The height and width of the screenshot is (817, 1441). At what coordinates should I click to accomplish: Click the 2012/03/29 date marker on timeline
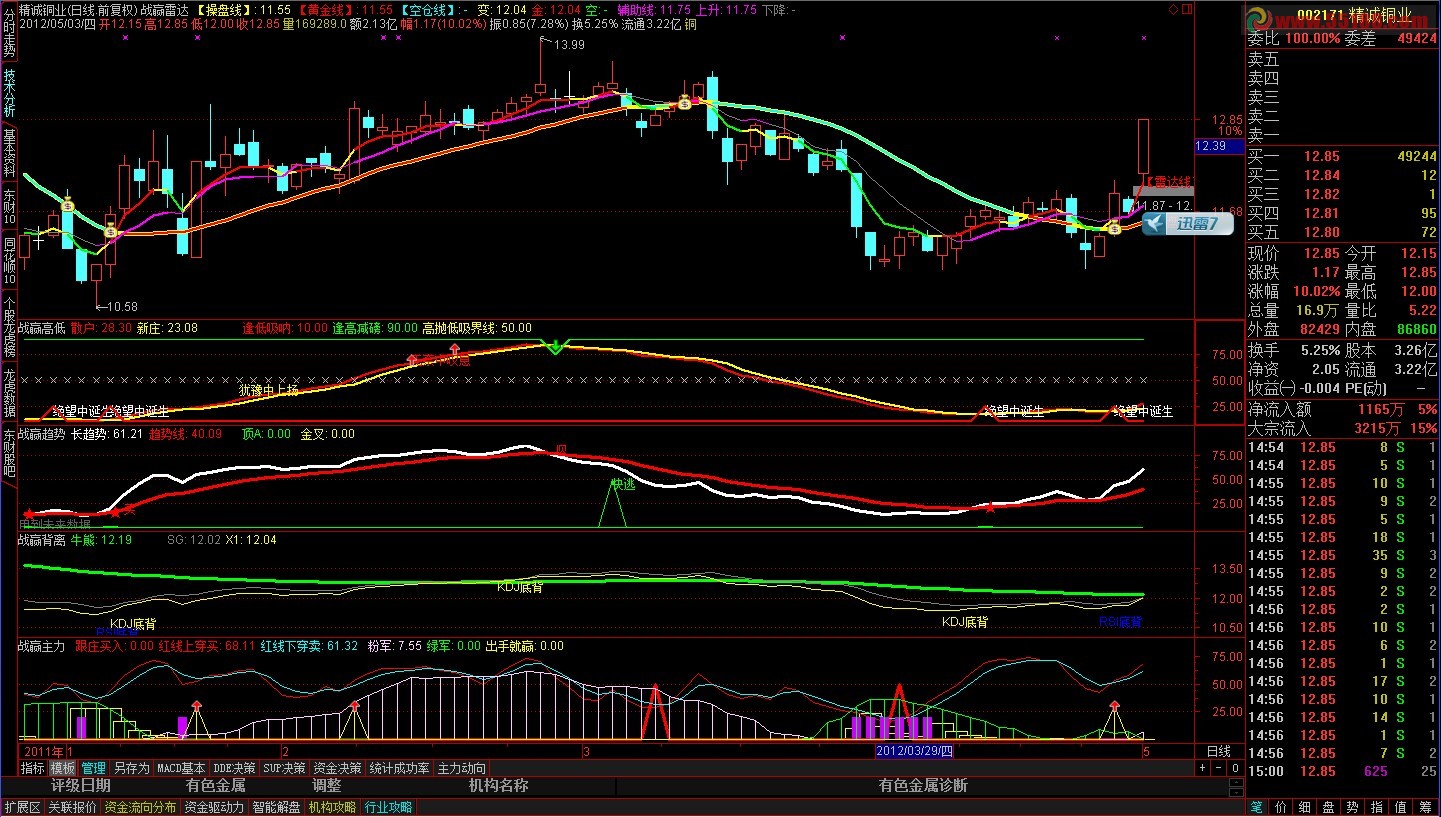click(x=914, y=751)
